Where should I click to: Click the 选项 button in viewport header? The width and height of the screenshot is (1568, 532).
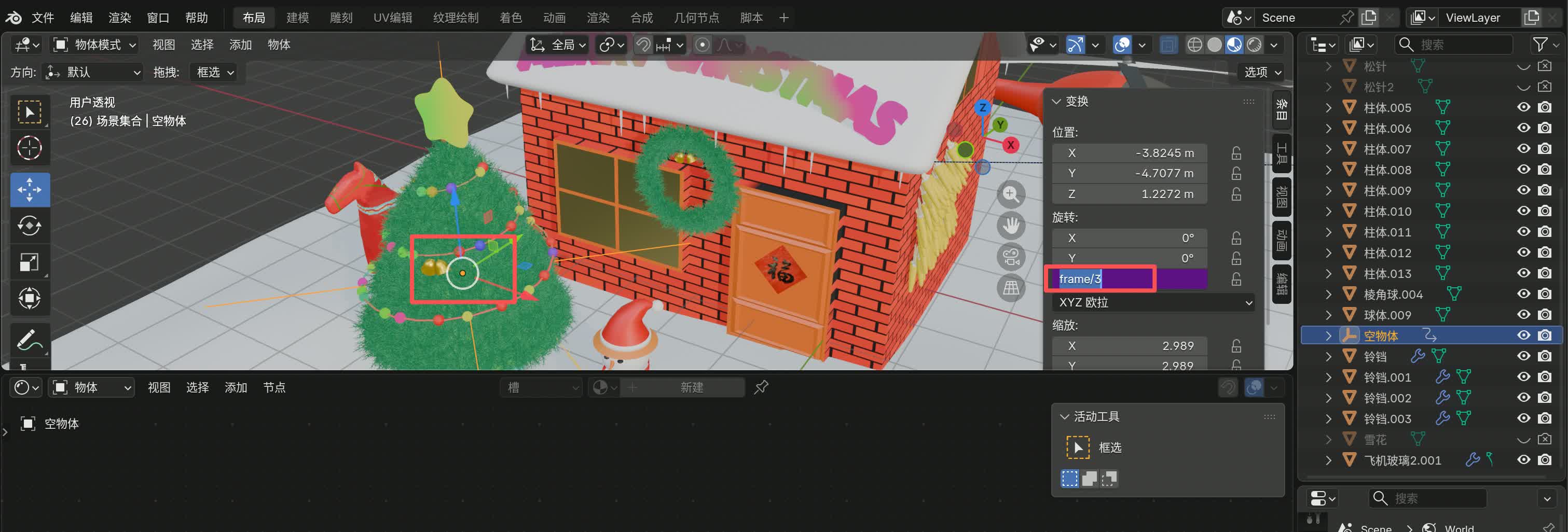1262,73
